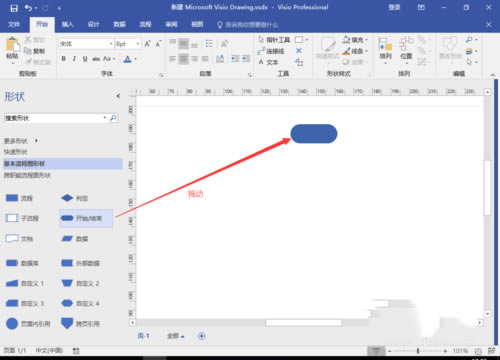Click the increase indent icon
The width and height of the screenshot is (500, 360).
click(246, 59)
